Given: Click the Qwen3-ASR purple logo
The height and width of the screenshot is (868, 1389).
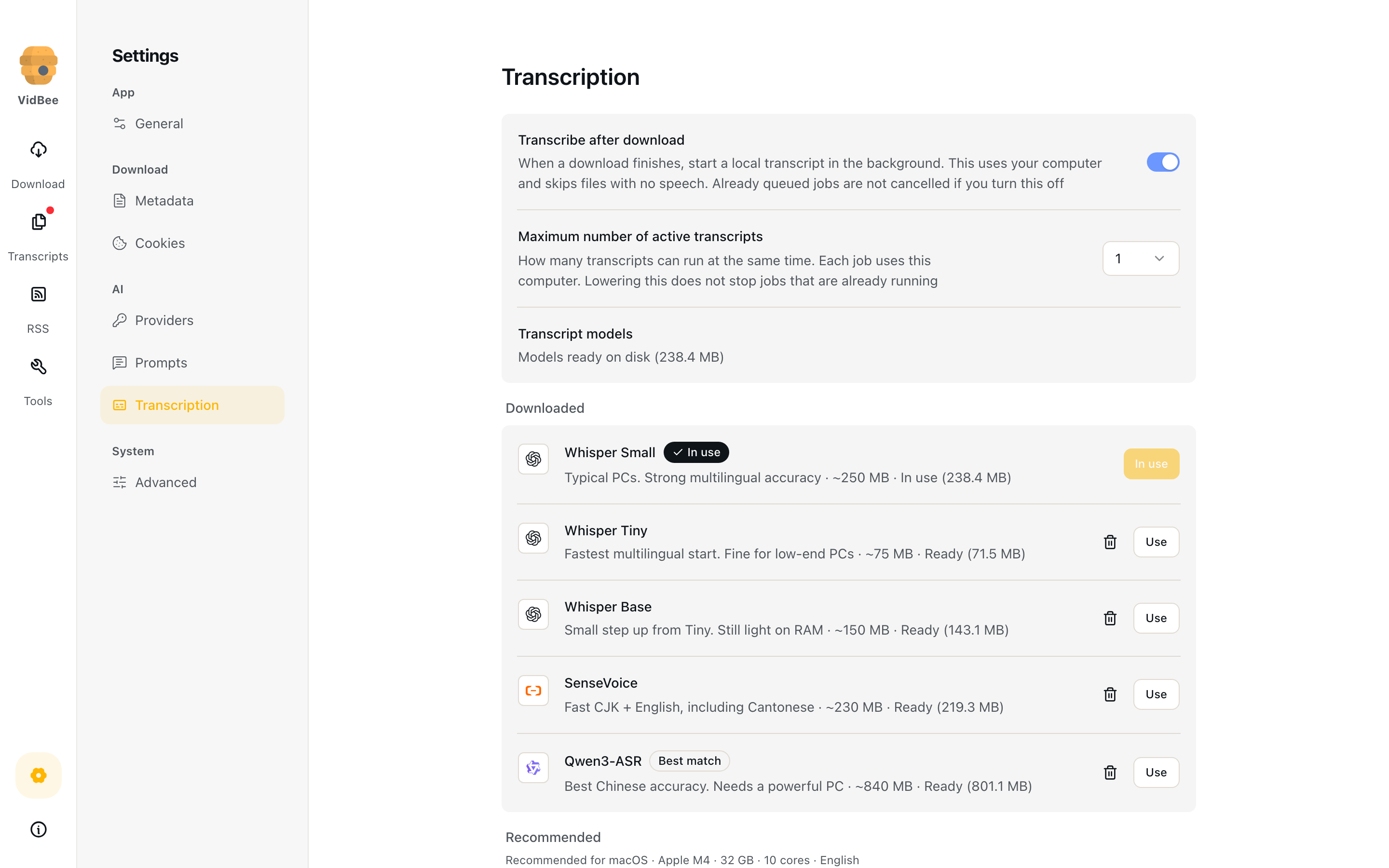Looking at the screenshot, I should 533,768.
